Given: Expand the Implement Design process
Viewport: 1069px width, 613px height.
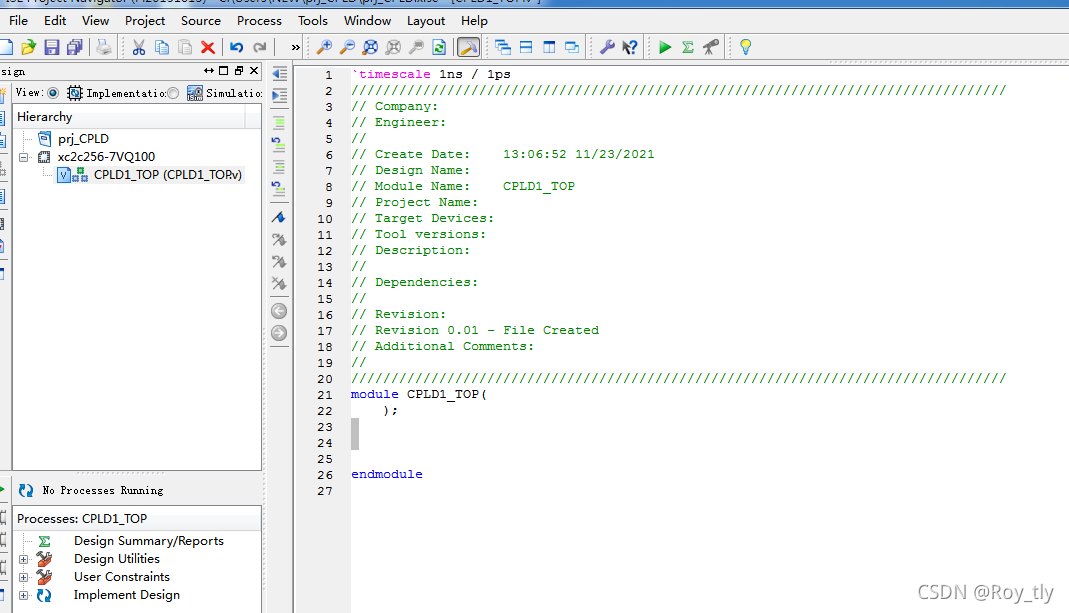Looking at the screenshot, I should coord(24,595).
